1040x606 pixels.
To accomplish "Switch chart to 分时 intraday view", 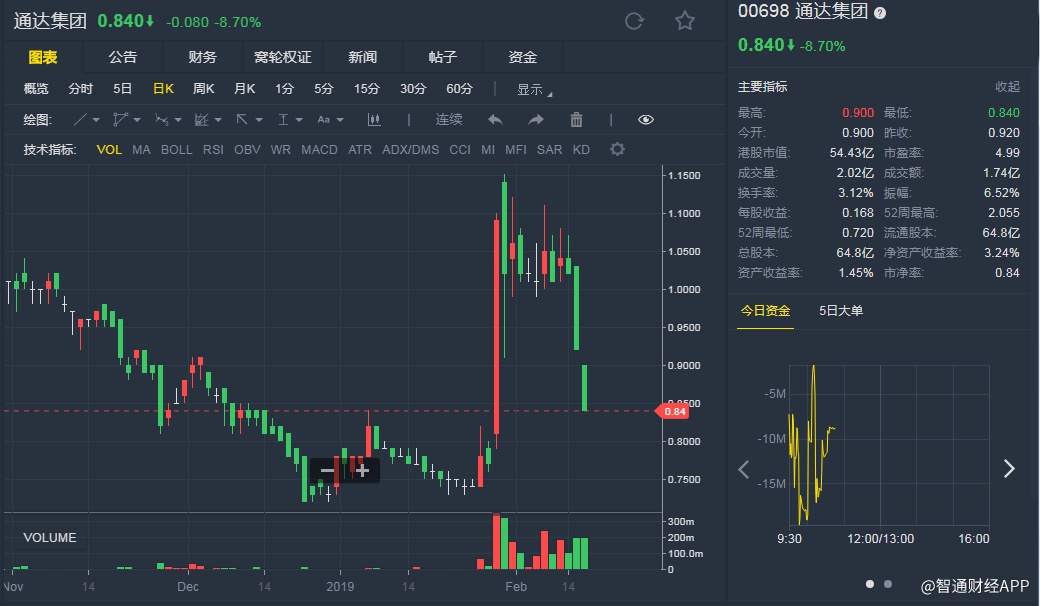I will [81, 89].
